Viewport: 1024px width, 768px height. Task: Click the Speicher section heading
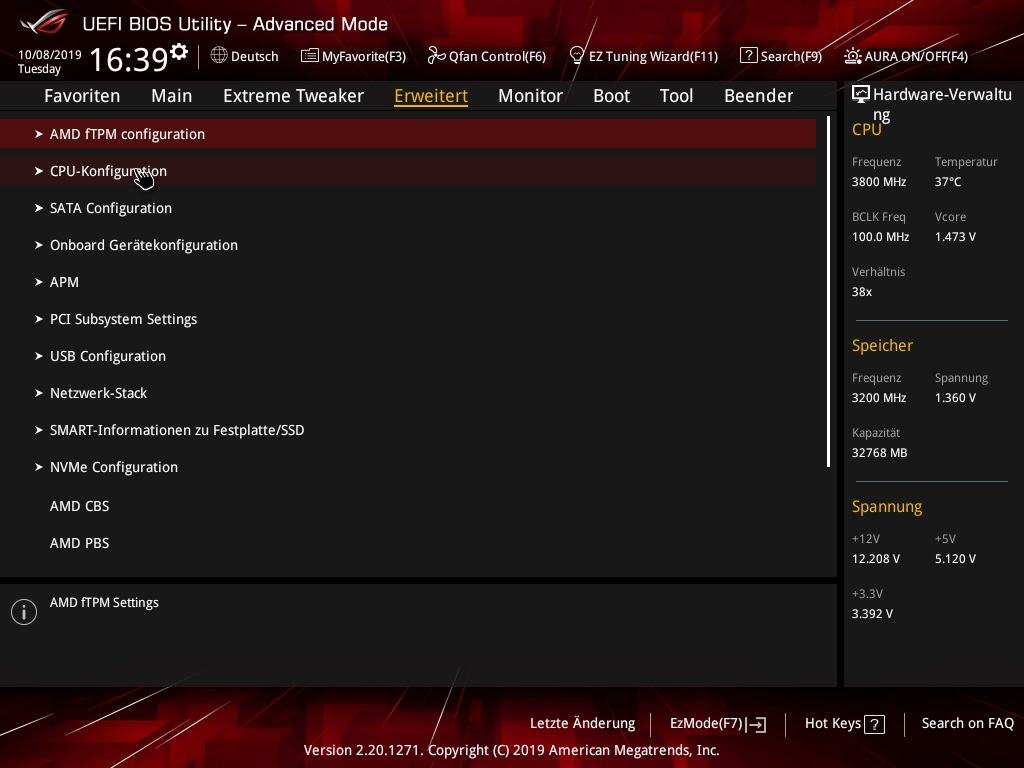coord(882,345)
